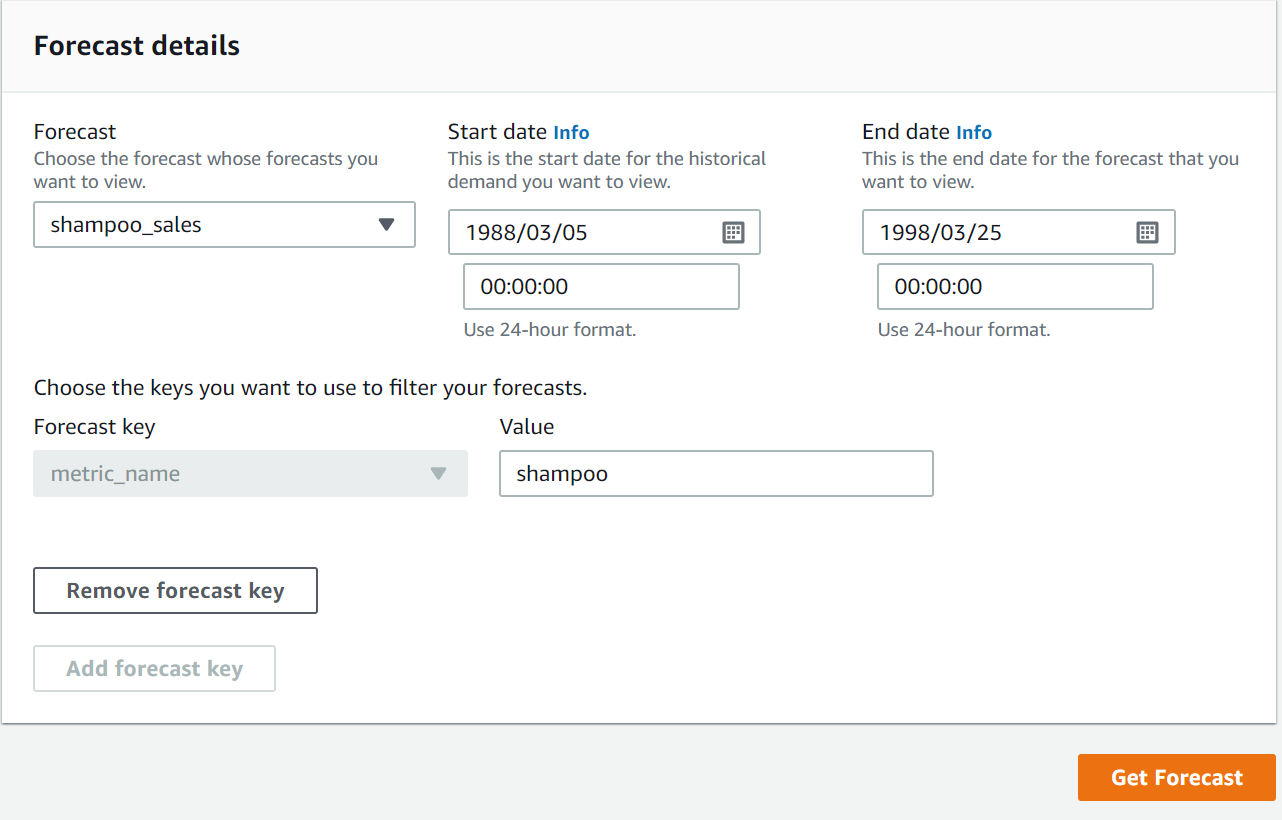Image resolution: width=1282 pixels, height=820 pixels.
Task: Click the Forecast details heading
Action: [137, 46]
